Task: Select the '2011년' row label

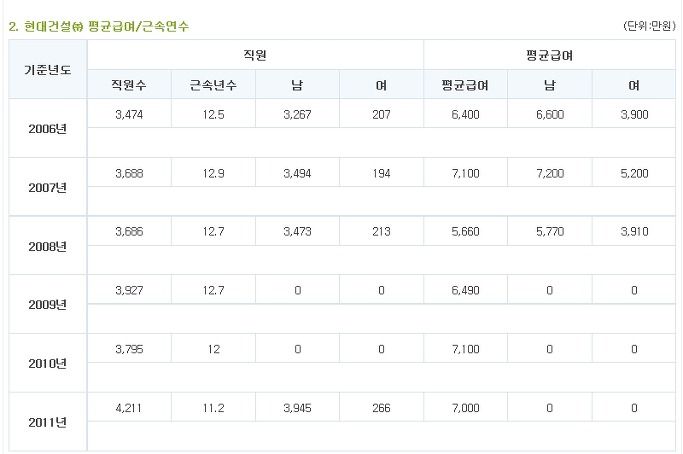Action: point(47,422)
